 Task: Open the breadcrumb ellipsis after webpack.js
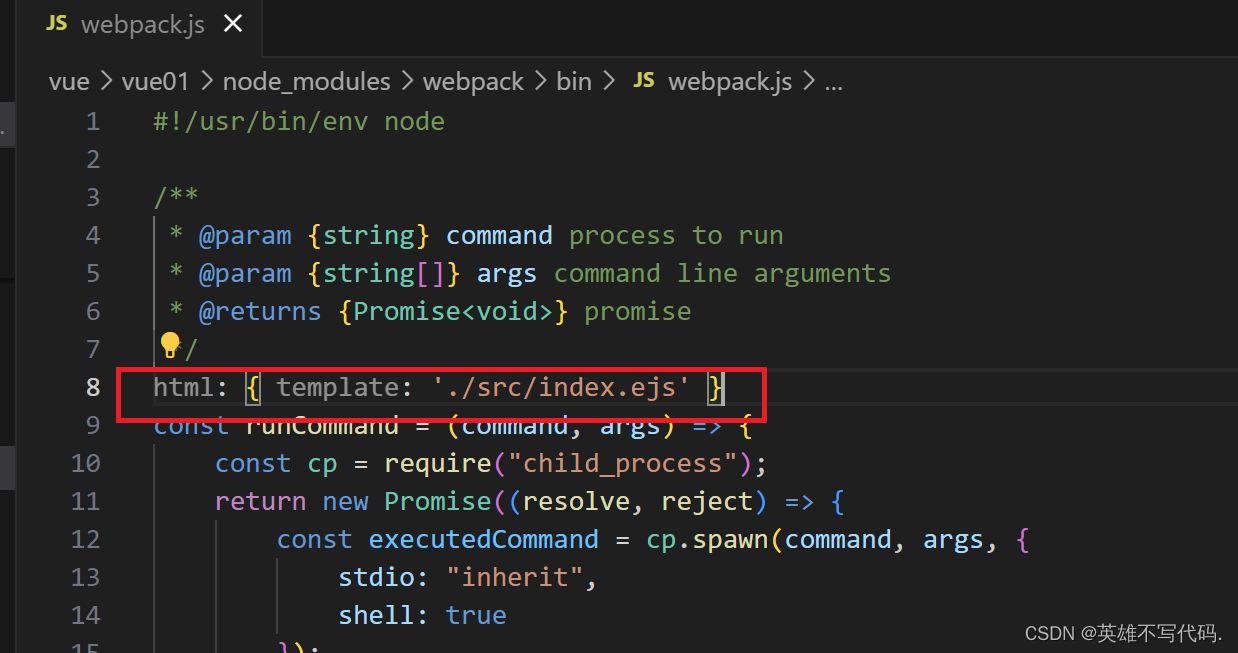tap(833, 83)
